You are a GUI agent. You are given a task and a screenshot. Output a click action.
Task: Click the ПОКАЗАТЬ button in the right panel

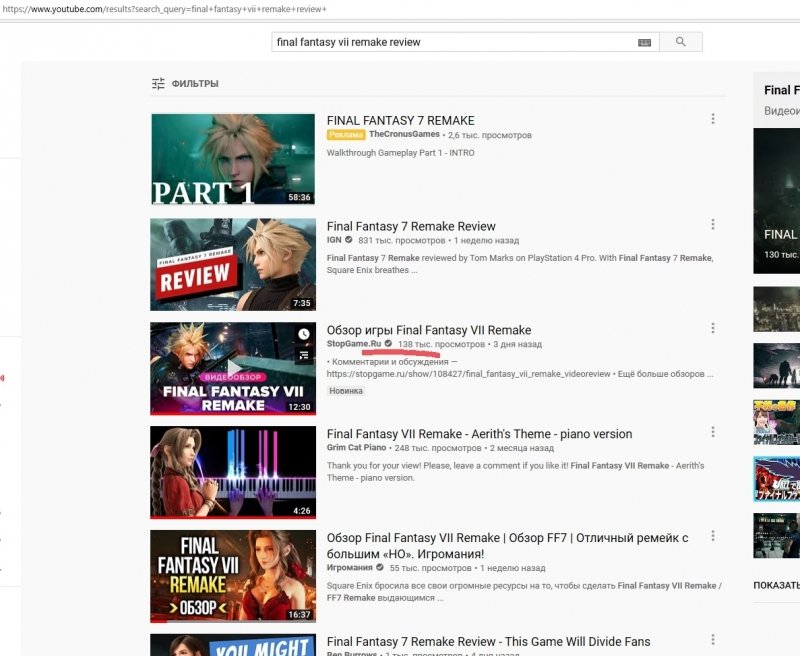pyautogui.click(x=777, y=585)
